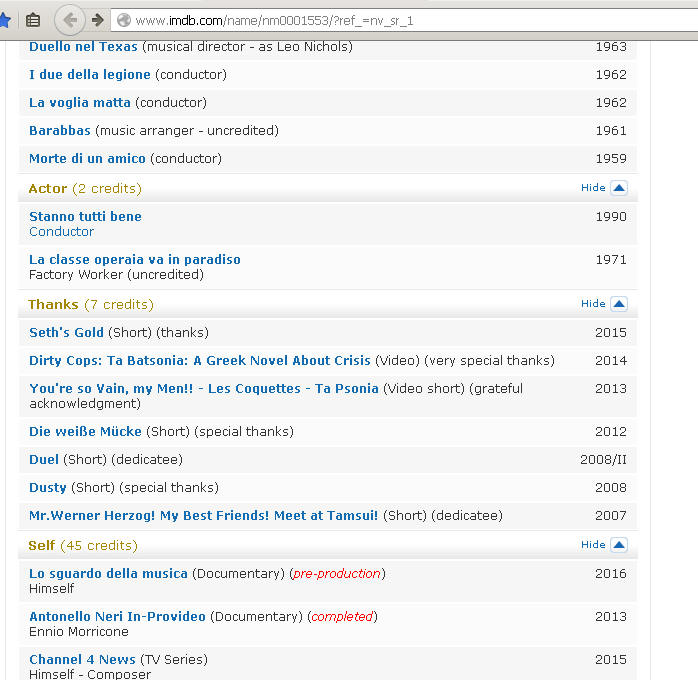The height and width of the screenshot is (680, 698).
Task: Click Hide link for Thanks credits
Action: click(x=593, y=304)
